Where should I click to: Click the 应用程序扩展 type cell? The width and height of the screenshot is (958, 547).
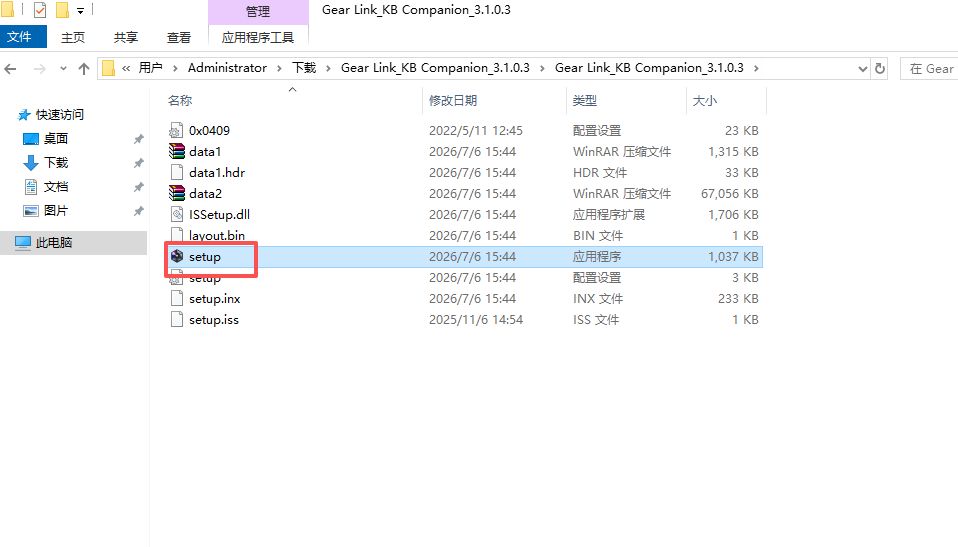click(609, 215)
